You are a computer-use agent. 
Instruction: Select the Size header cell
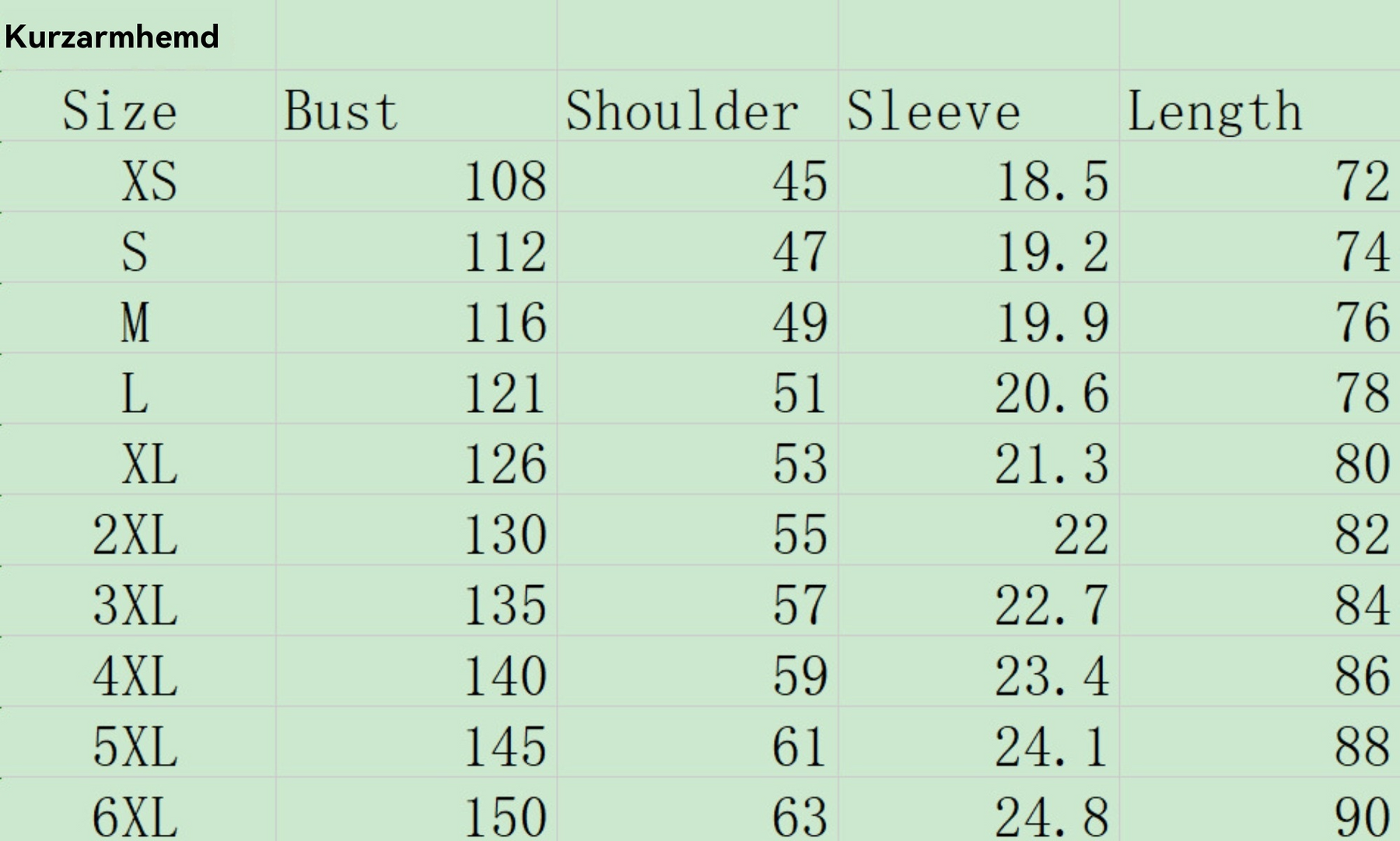pos(138,106)
